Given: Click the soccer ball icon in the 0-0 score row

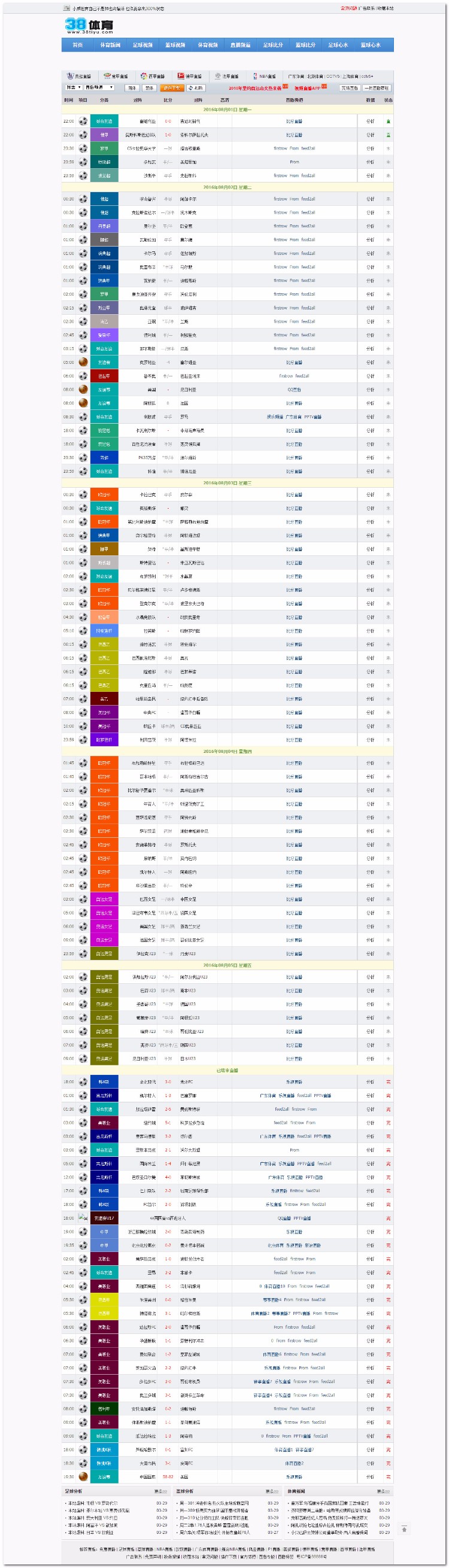Looking at the screenshot, I should point(83,121).
